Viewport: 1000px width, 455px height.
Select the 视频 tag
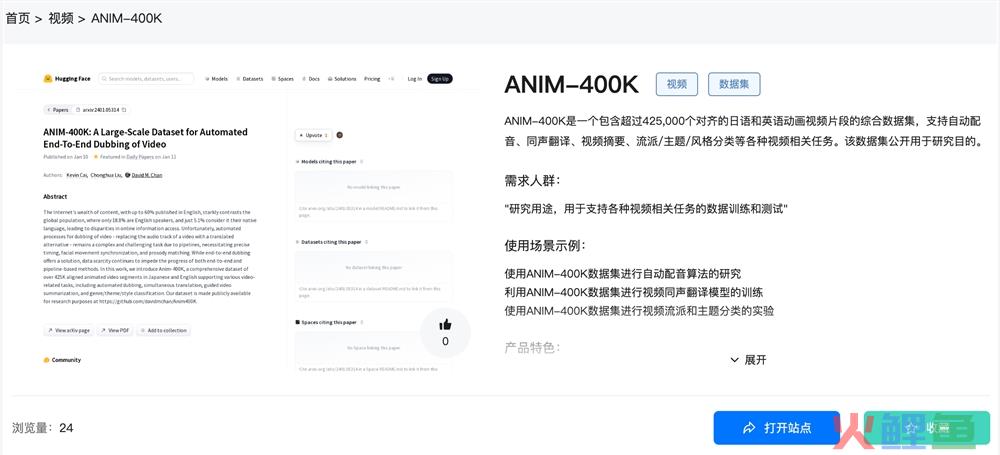pyautogui.click(x=676, y=84)
